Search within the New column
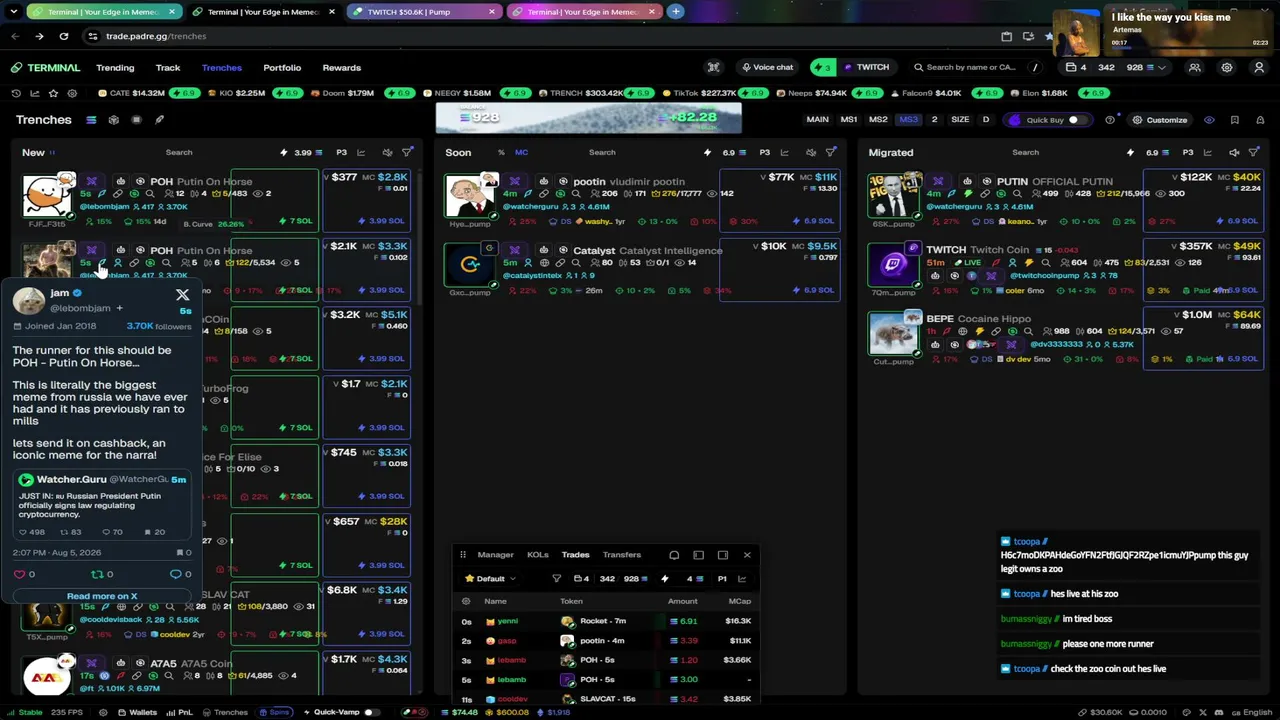The height and width of the screenshot is (720, 1280). [x=179, y=153]
